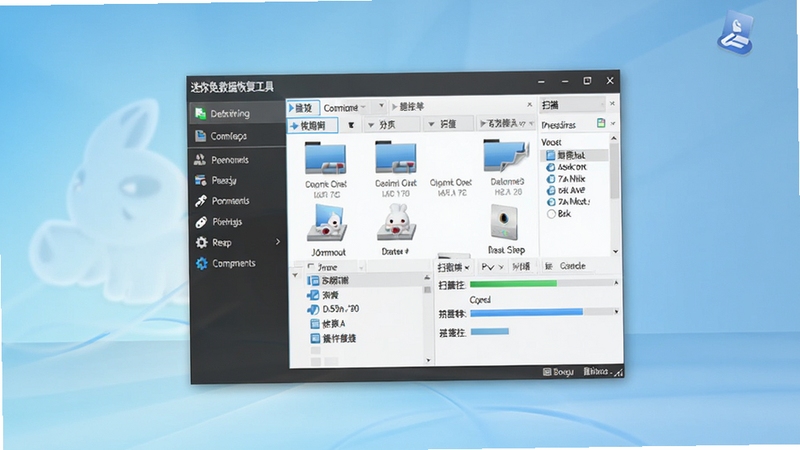Open the first sort dropdown in toolbar
This screenshot has height=450, width=800.
click(x=392, y=124)
